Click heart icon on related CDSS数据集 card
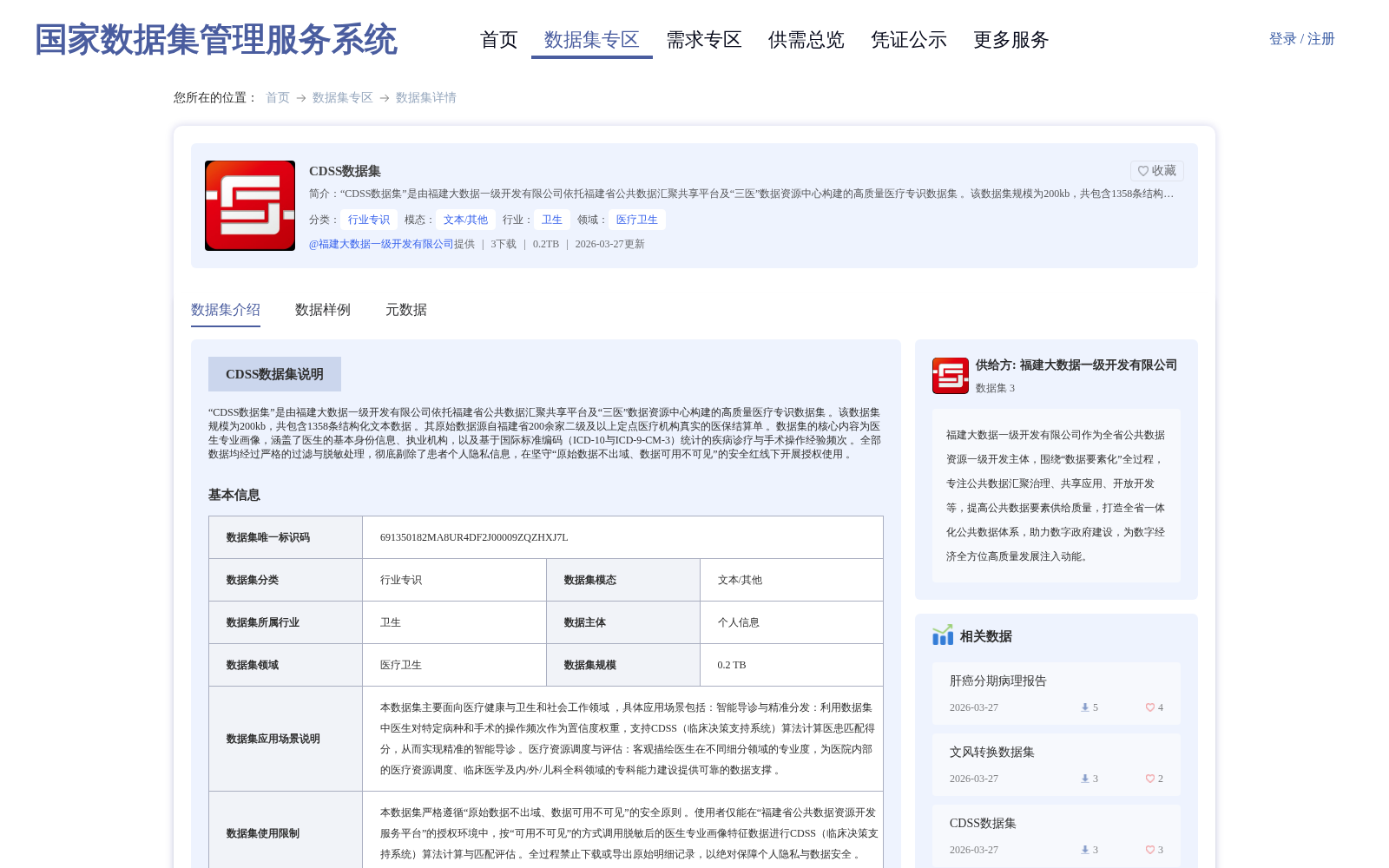 pos(1150,850)
